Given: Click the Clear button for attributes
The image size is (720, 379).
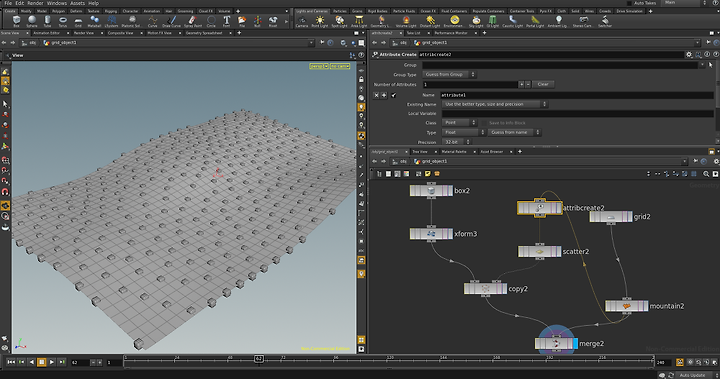Looking at the screenshot, I should 543,85.
